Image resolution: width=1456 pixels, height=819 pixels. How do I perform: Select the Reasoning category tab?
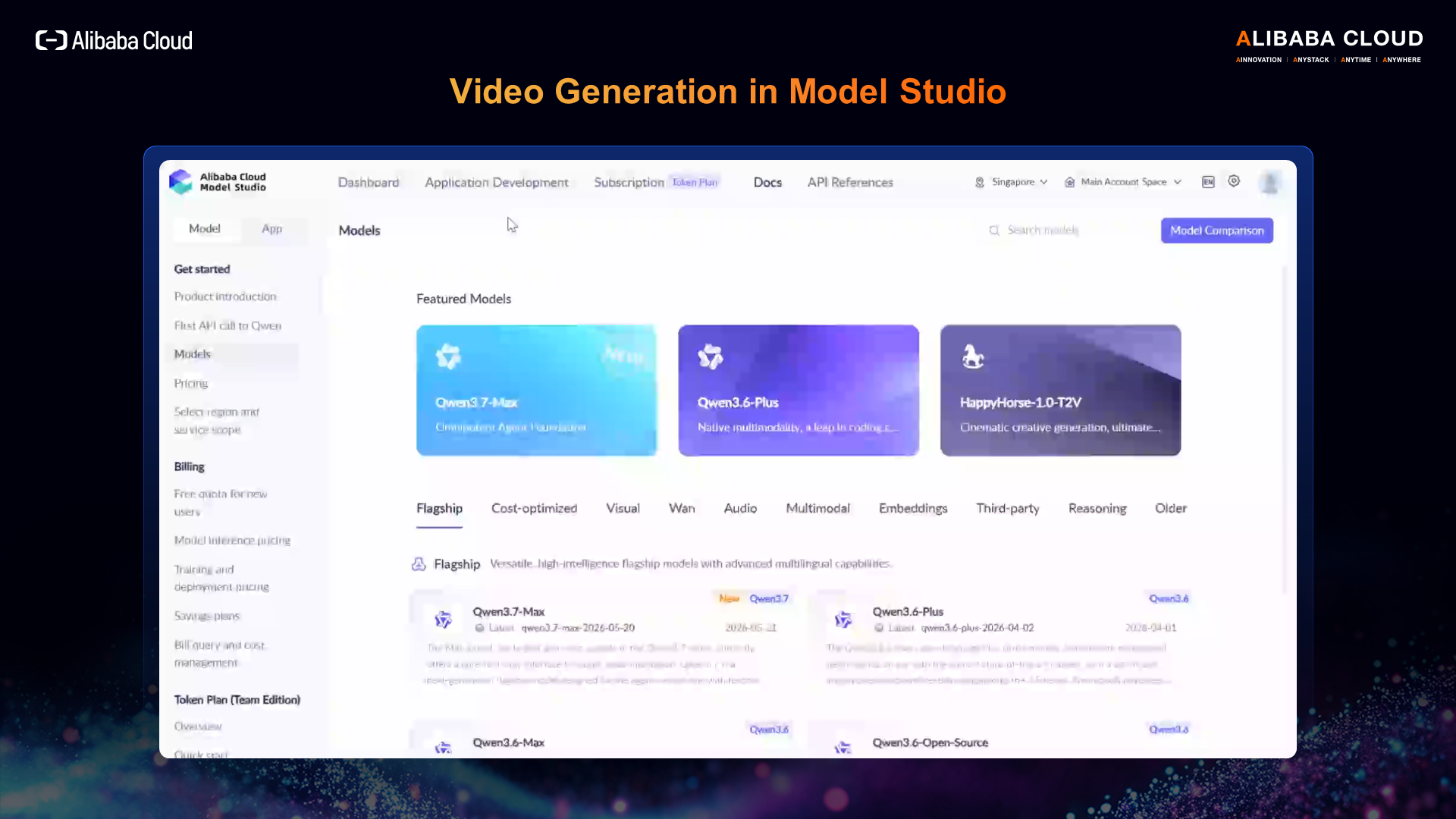1097,509
